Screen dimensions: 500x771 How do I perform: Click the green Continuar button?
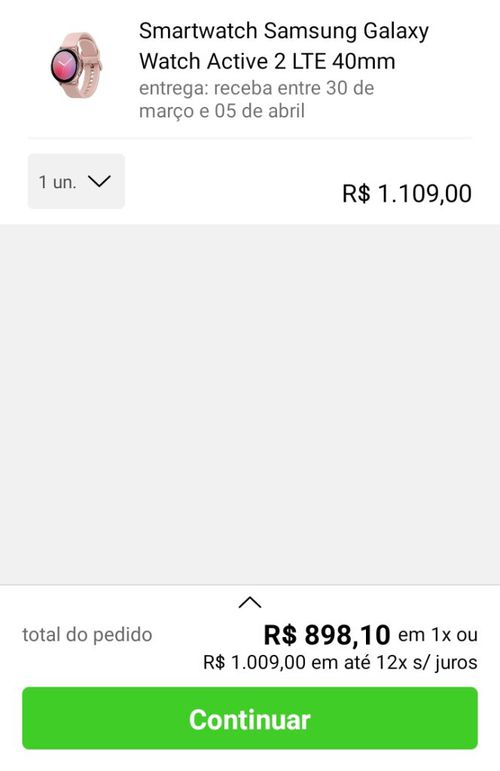[250, 718]
